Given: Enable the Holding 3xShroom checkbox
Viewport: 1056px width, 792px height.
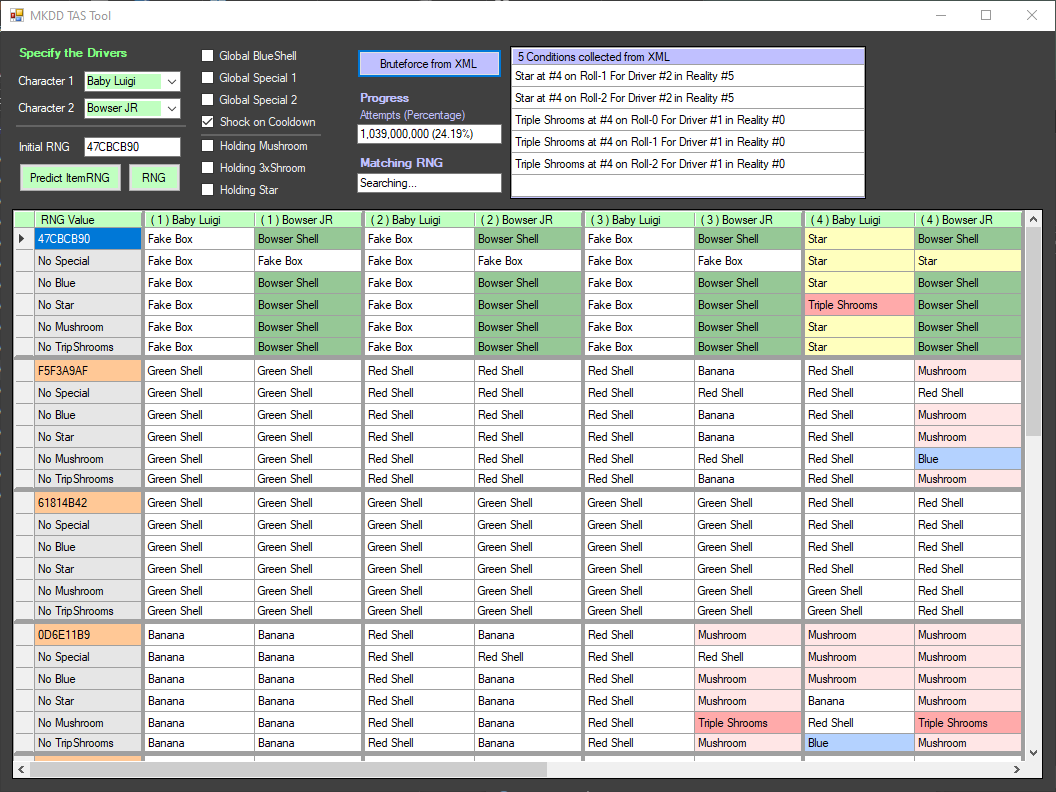Looking at the screenshot, I should point(208,168).
